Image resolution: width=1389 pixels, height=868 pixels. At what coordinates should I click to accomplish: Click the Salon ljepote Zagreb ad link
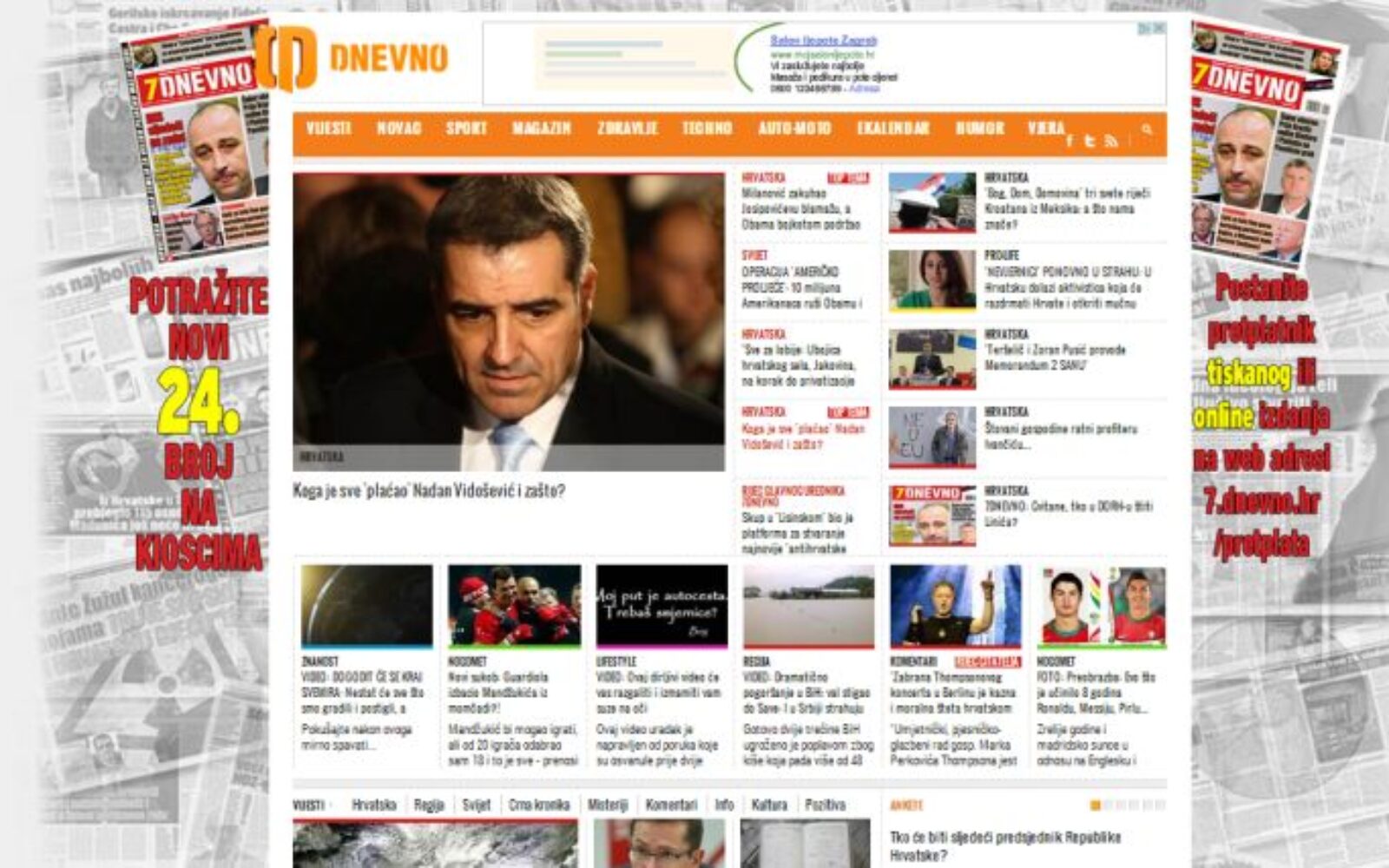click(823, 40)
